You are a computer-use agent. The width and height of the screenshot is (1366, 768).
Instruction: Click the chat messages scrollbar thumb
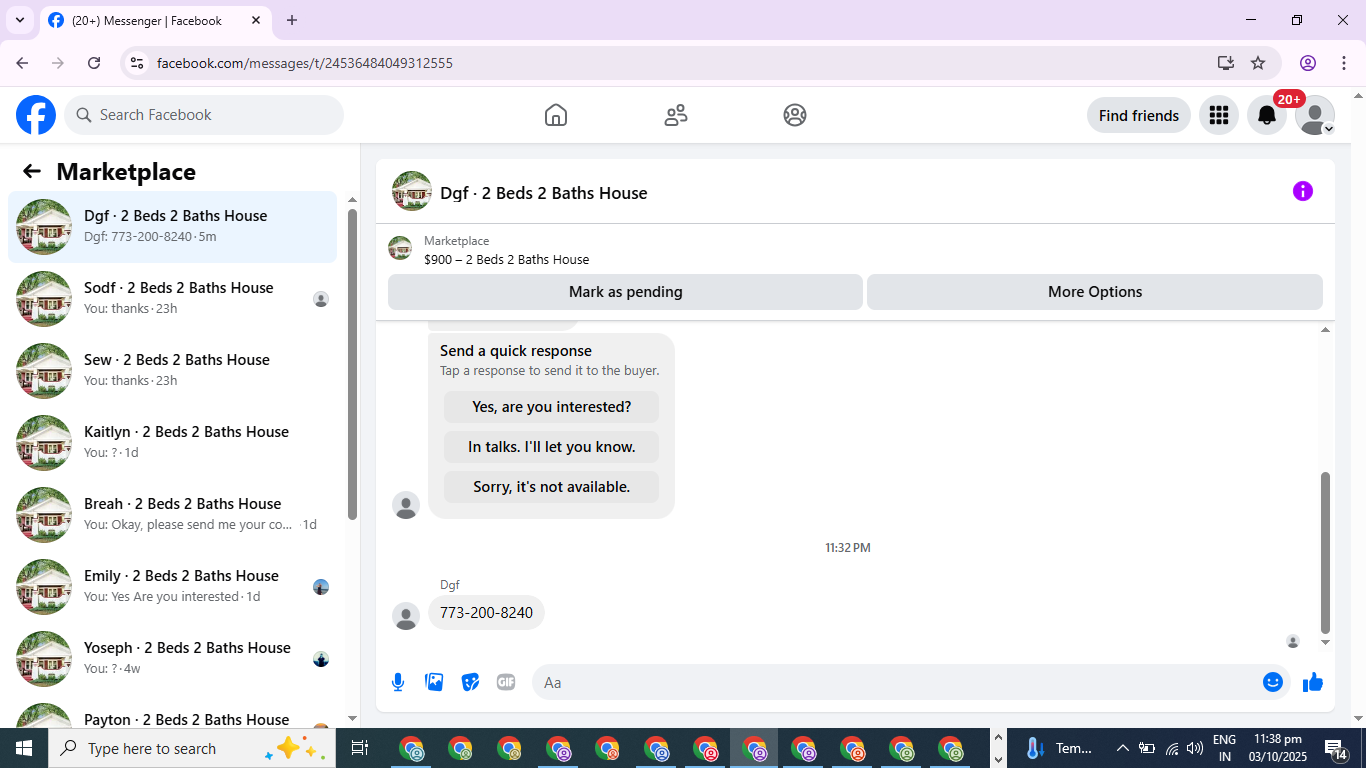(1326, 553)
